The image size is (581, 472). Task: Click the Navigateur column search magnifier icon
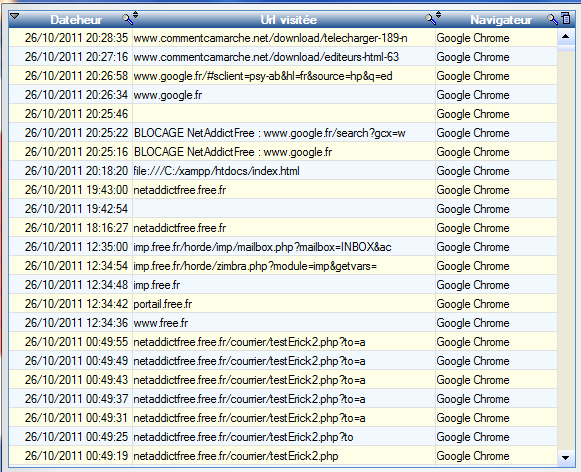point(552,19)
